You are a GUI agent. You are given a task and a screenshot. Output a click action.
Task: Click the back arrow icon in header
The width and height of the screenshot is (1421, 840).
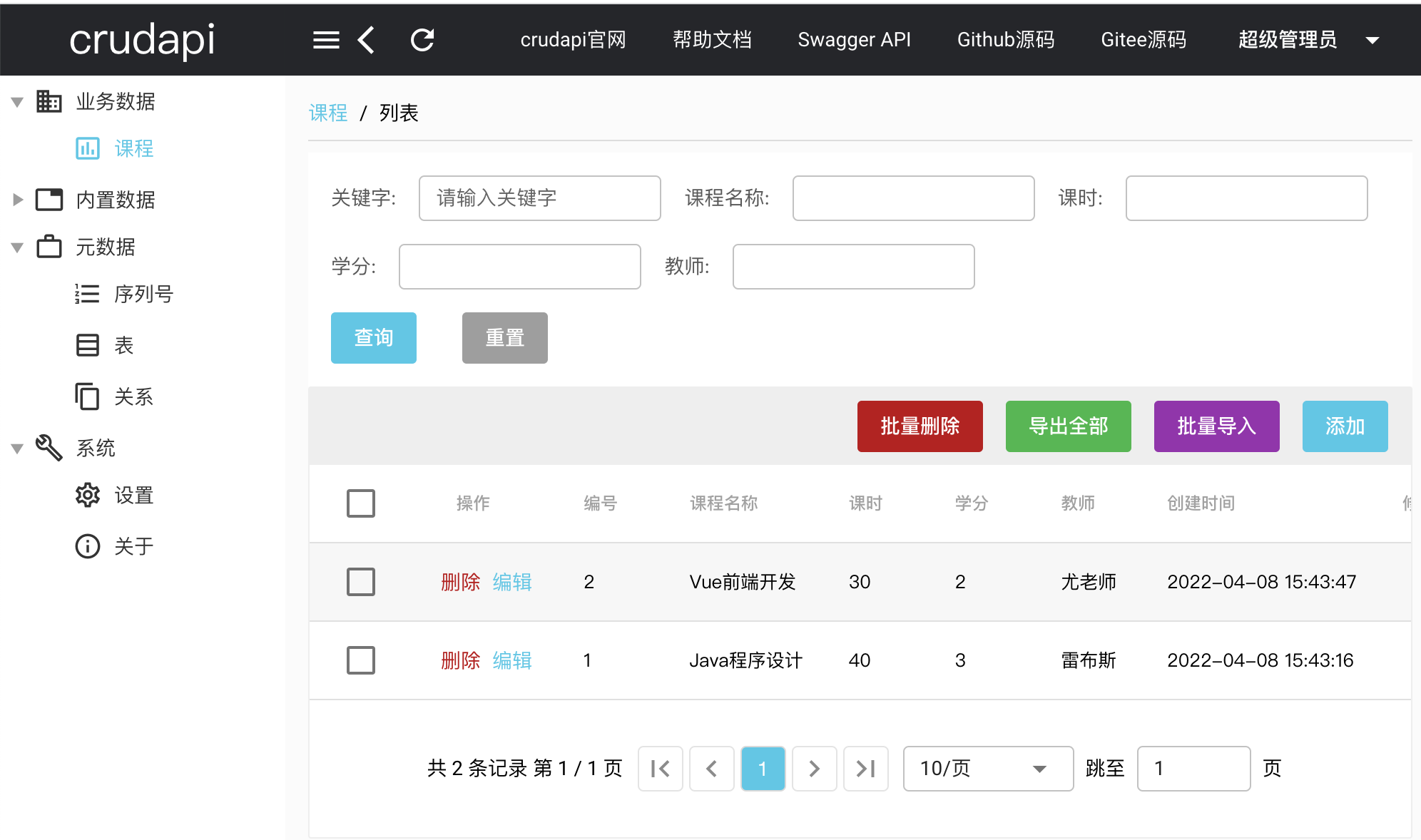(x=367, y=40)
